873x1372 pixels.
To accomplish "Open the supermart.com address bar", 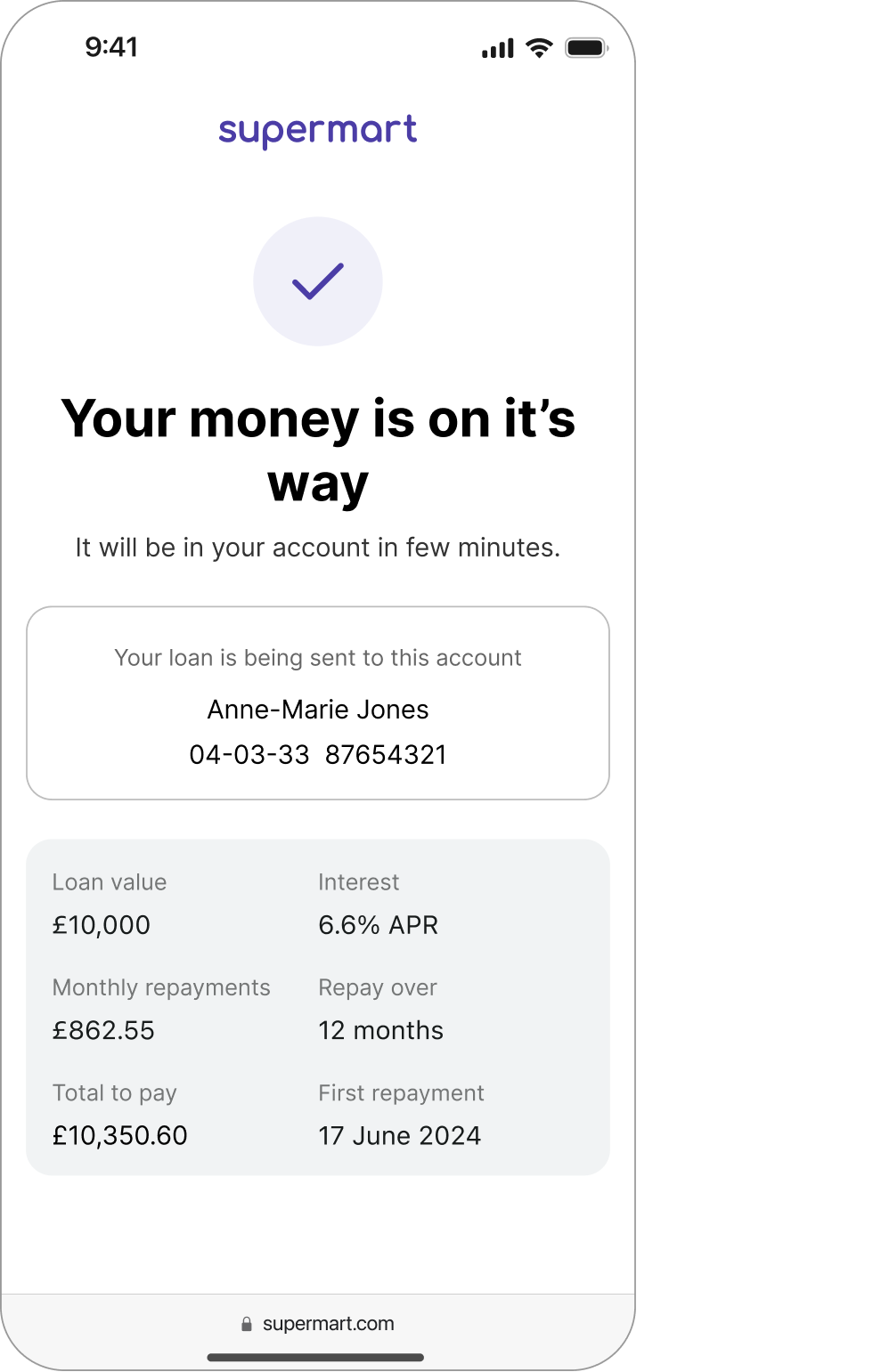I will point(329,1324).
